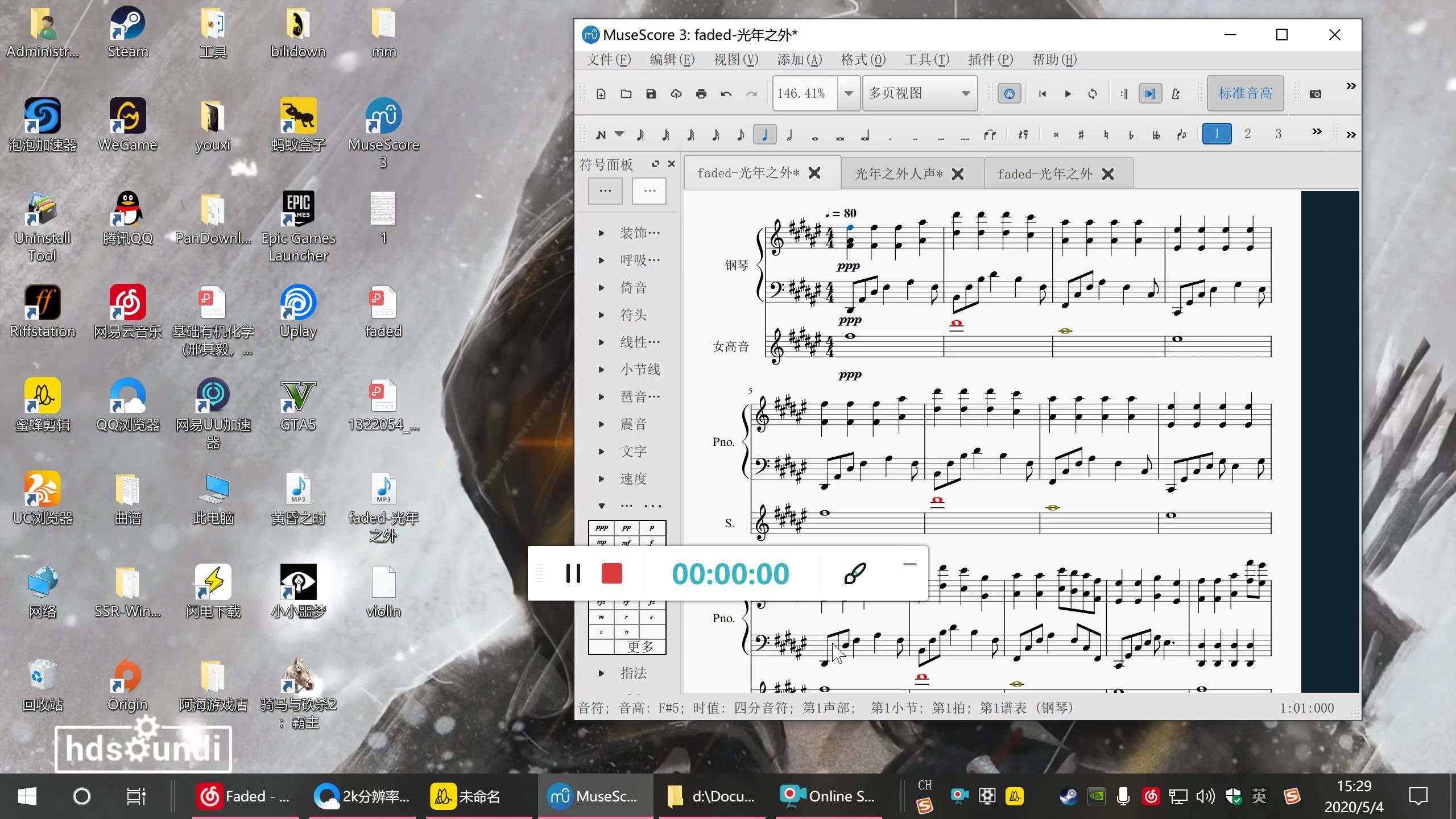The image size is (1456, 819).
Task: Toggle the note input mode N button
Action: pyautogui.click(x=601, y=135)
